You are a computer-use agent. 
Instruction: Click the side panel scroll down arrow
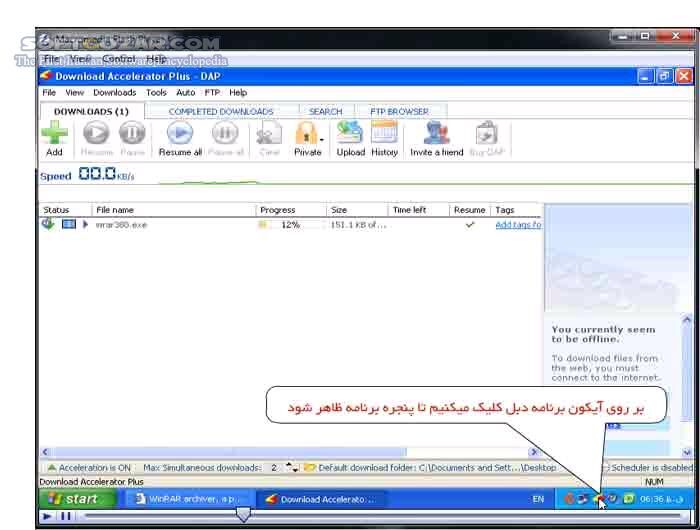click(x=687, y=452)
